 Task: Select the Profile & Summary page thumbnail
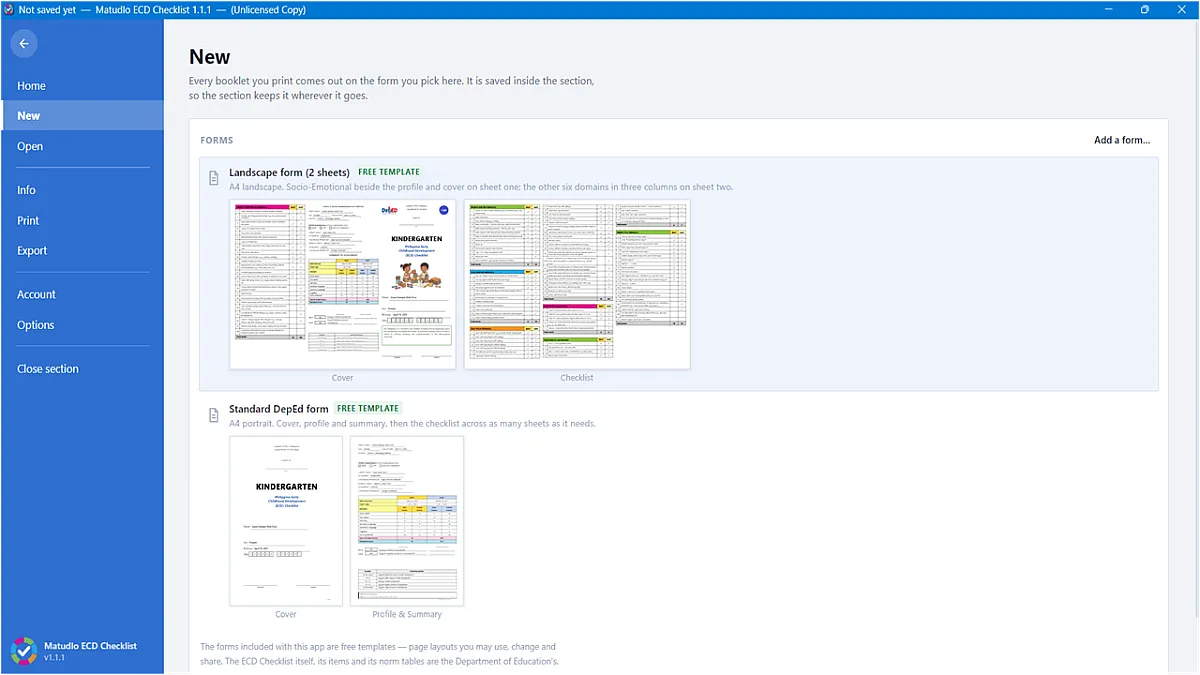[407, 521]
